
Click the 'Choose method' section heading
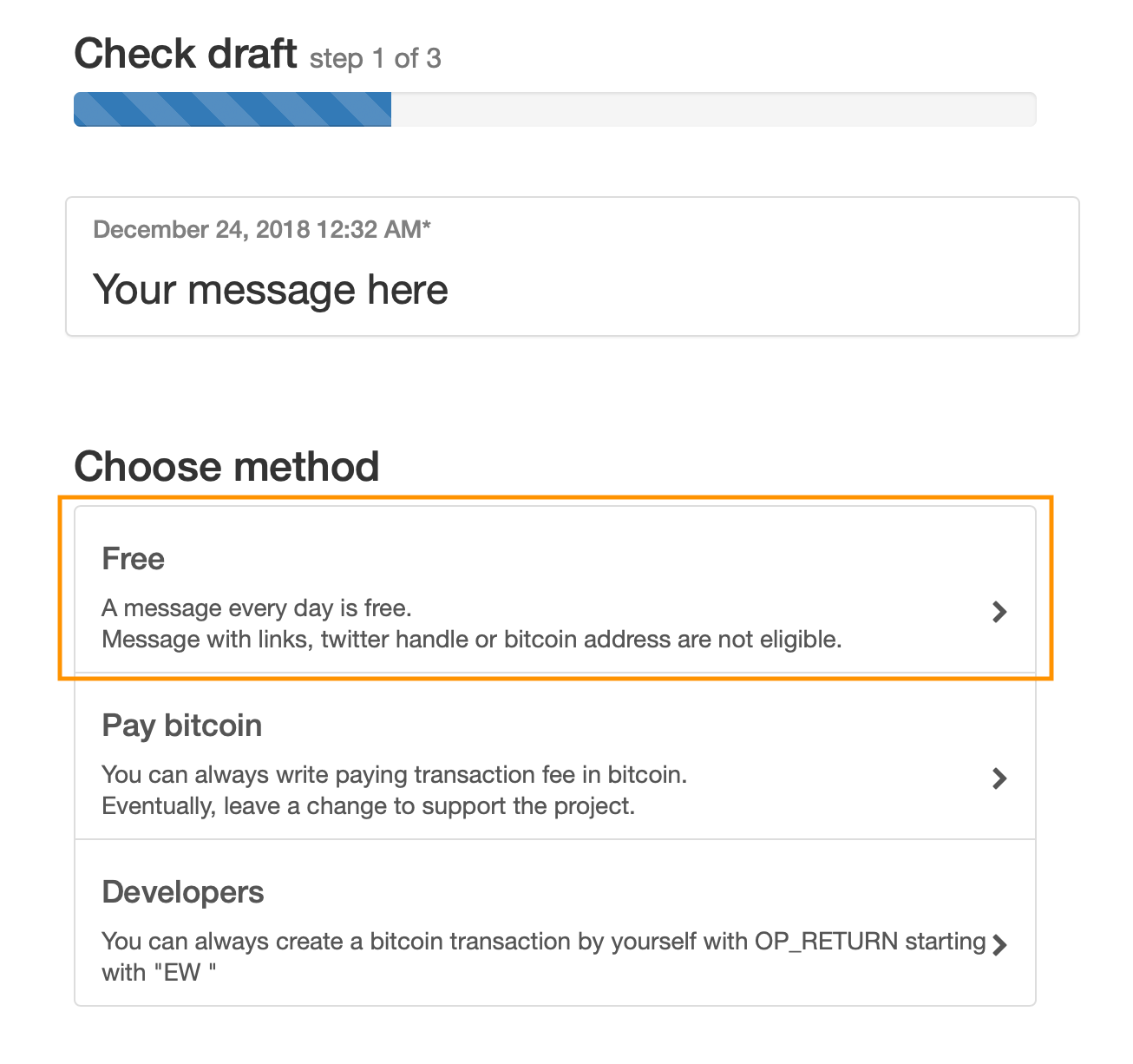coord(226,466)
